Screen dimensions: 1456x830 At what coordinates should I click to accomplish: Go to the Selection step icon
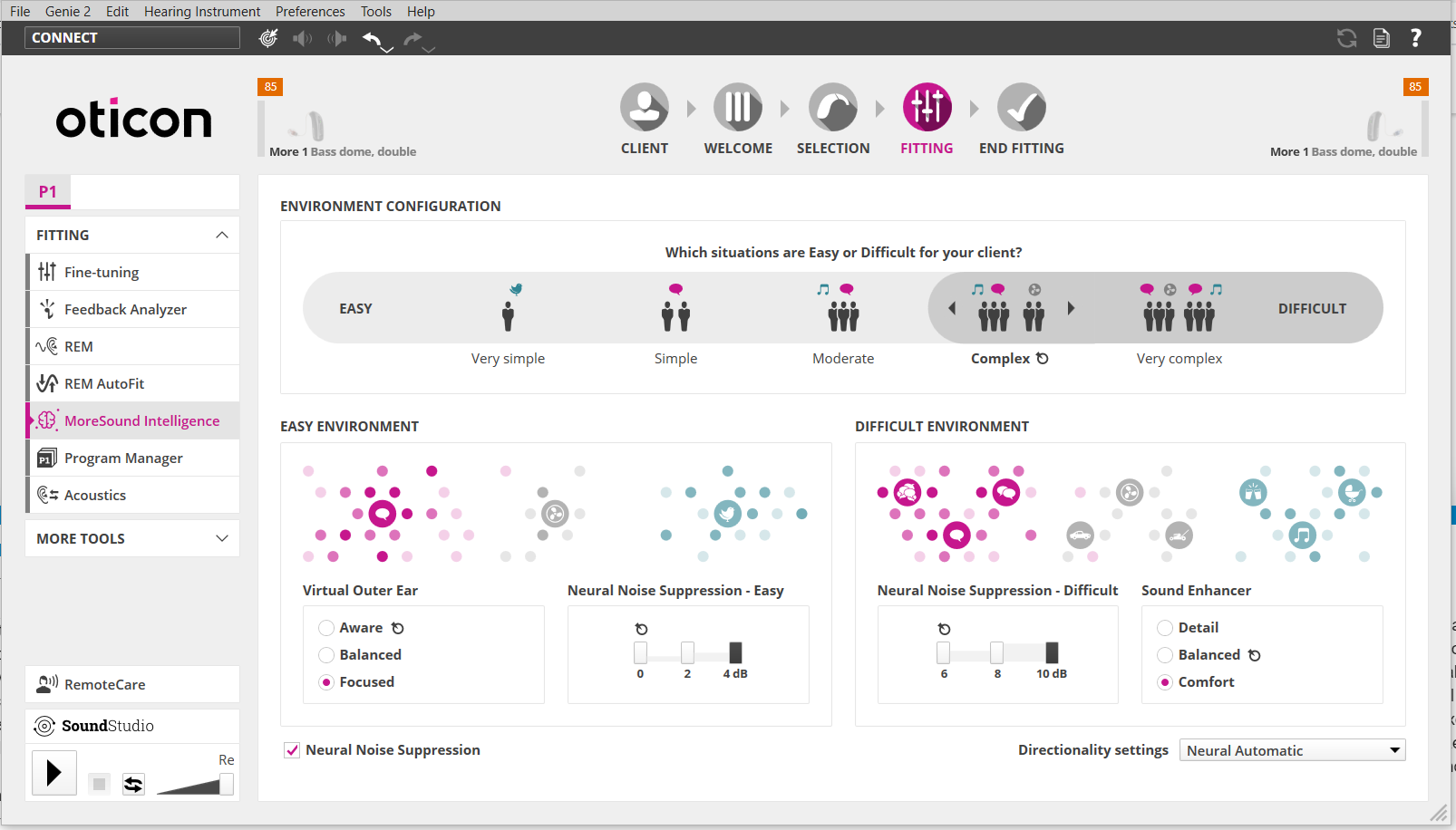832,108
